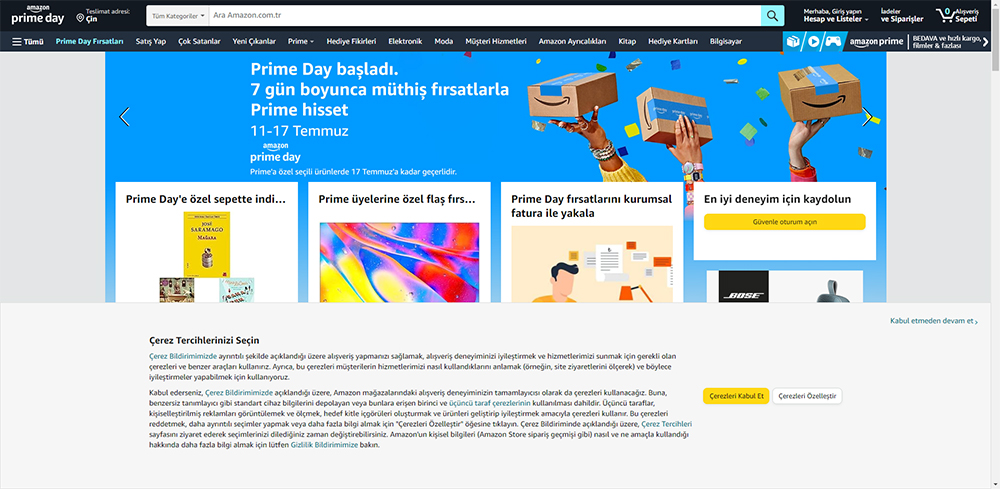Open Bilgisayar nav item
Image resolution: width=1000 pixels, height=489 pixels.
pos(726,41)
